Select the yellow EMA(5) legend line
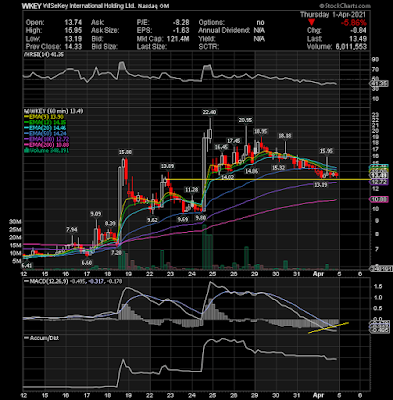Screen dimensions: 393x400 point(26,117)
